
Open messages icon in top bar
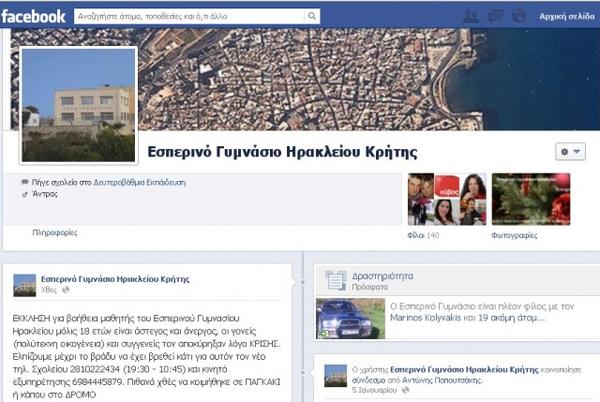click(x=496, y=16)
